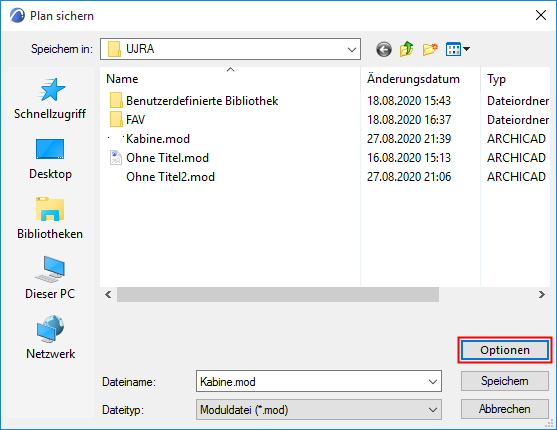This screenshot has width=557, height=430.
Task: Select Dieser PC in the sidebar
Action: [50, 278]
